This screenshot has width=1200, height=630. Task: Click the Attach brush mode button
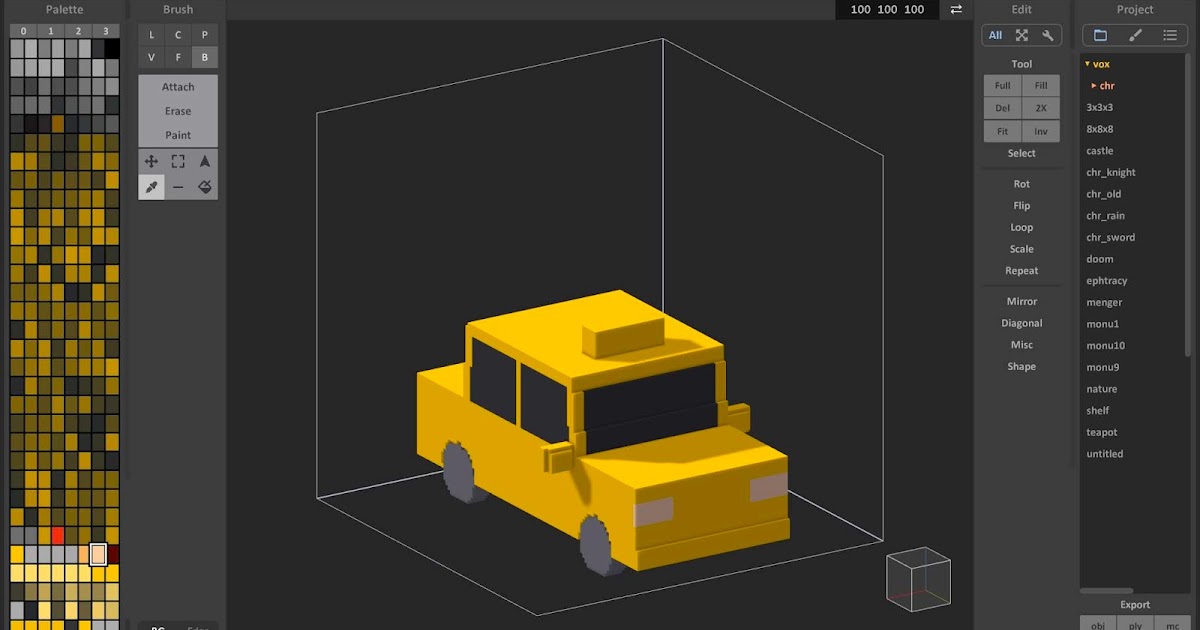pyautogui.click(x=177, y=86)
